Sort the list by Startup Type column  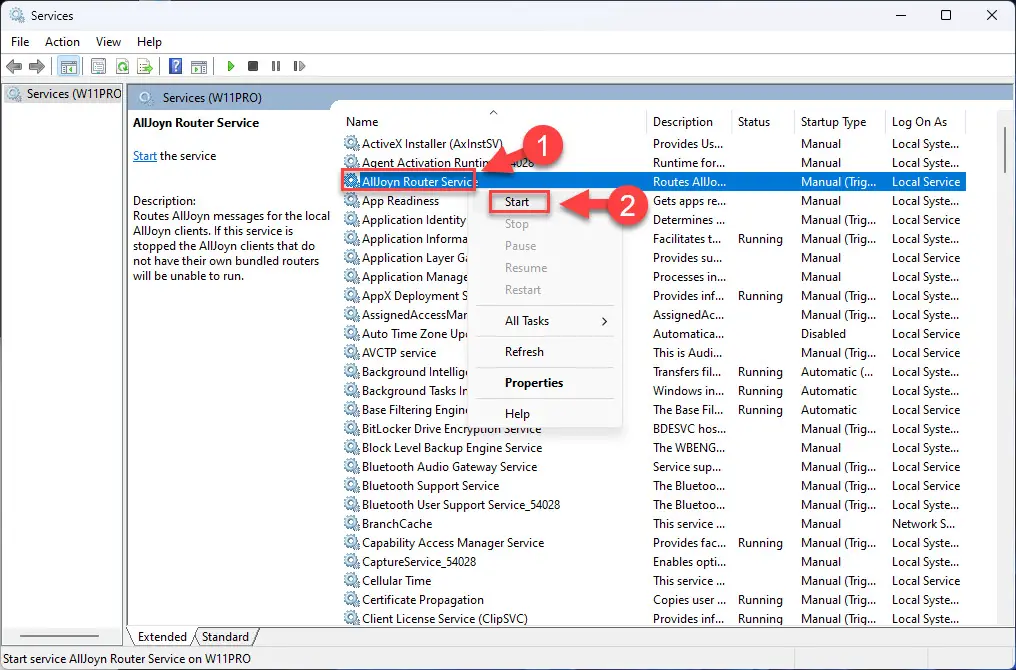coord(833,122)
